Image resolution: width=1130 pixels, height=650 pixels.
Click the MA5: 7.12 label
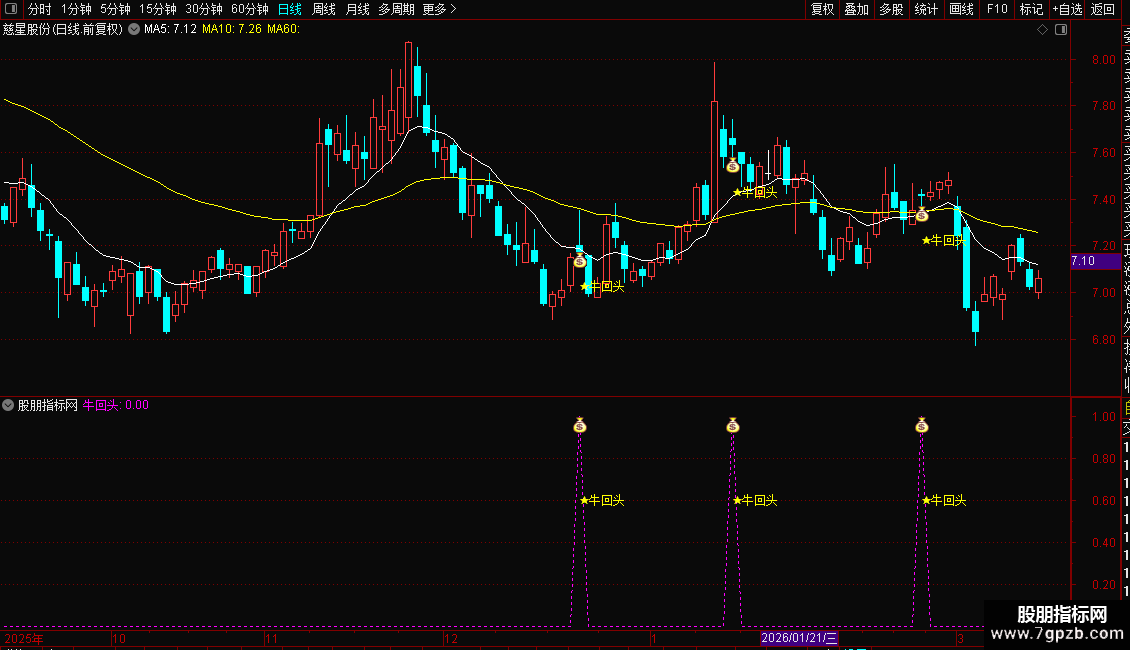click(x=170, y=29)
